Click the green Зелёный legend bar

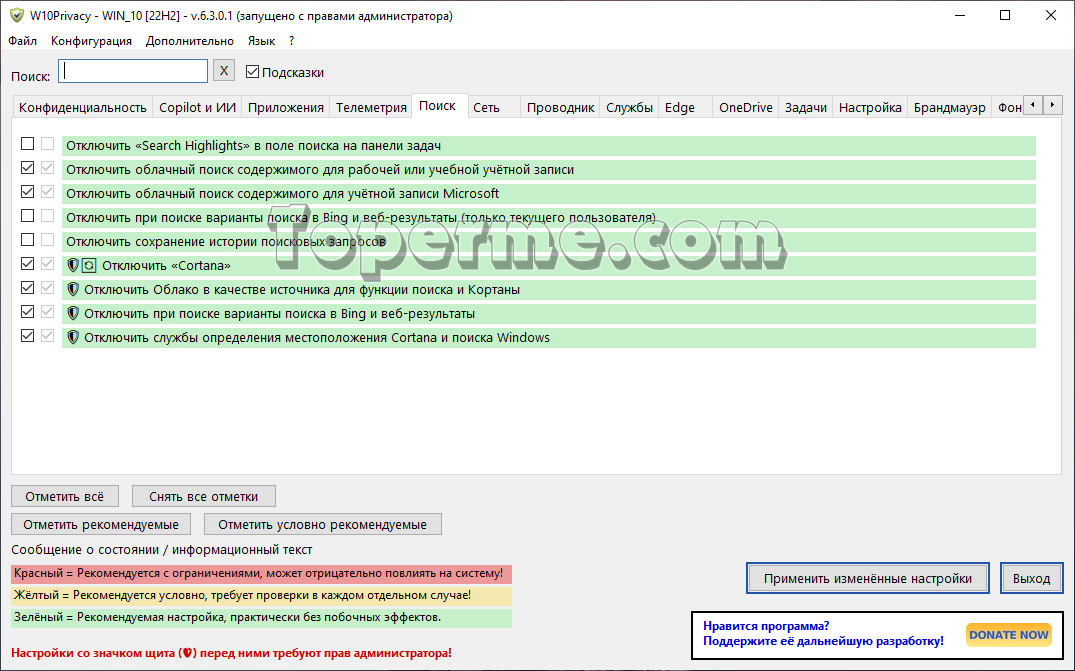point(261,618)
